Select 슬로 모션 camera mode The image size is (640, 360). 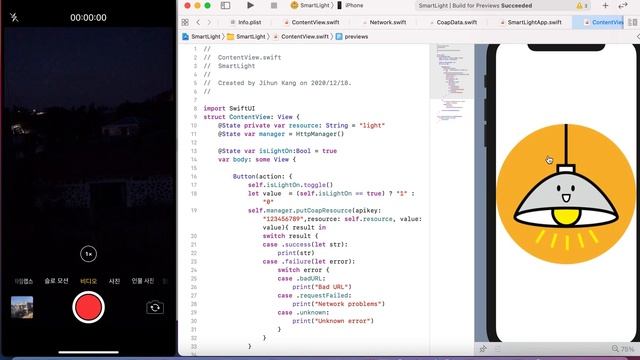[56, 281]
